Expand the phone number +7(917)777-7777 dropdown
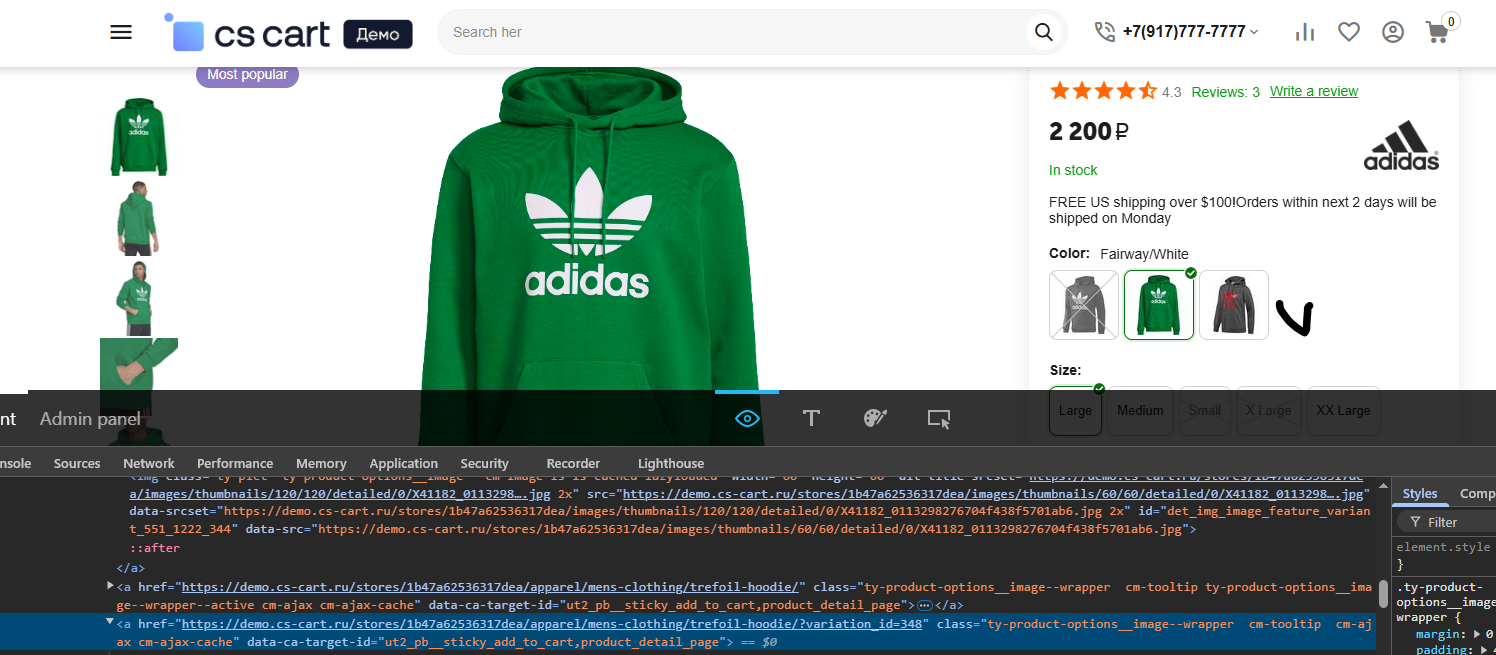The image size is (1496, 655). 1190,32
